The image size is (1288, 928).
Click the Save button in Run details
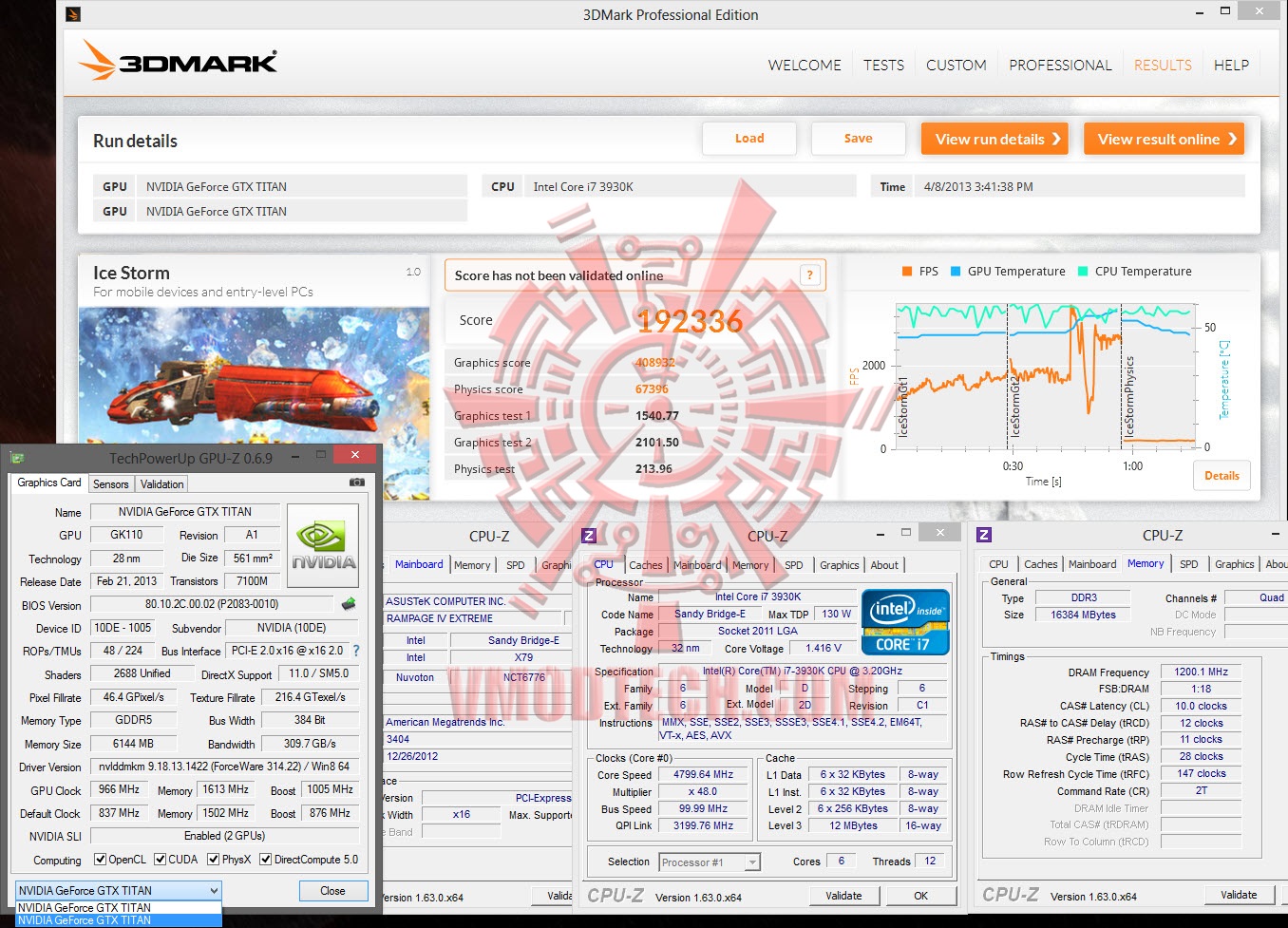[x=858, y=139]
